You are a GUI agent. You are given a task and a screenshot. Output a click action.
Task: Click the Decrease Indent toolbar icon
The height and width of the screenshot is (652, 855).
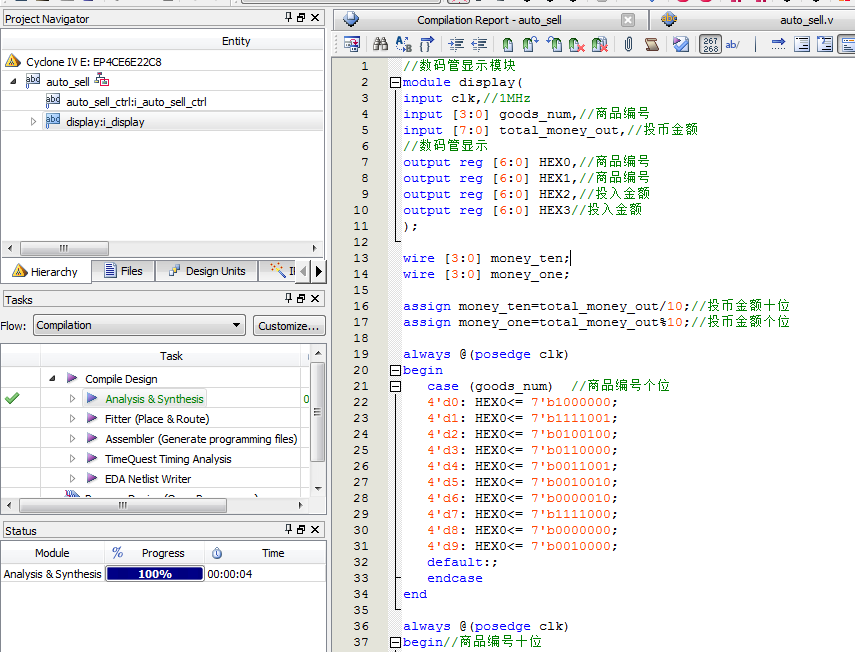(479, 44)
